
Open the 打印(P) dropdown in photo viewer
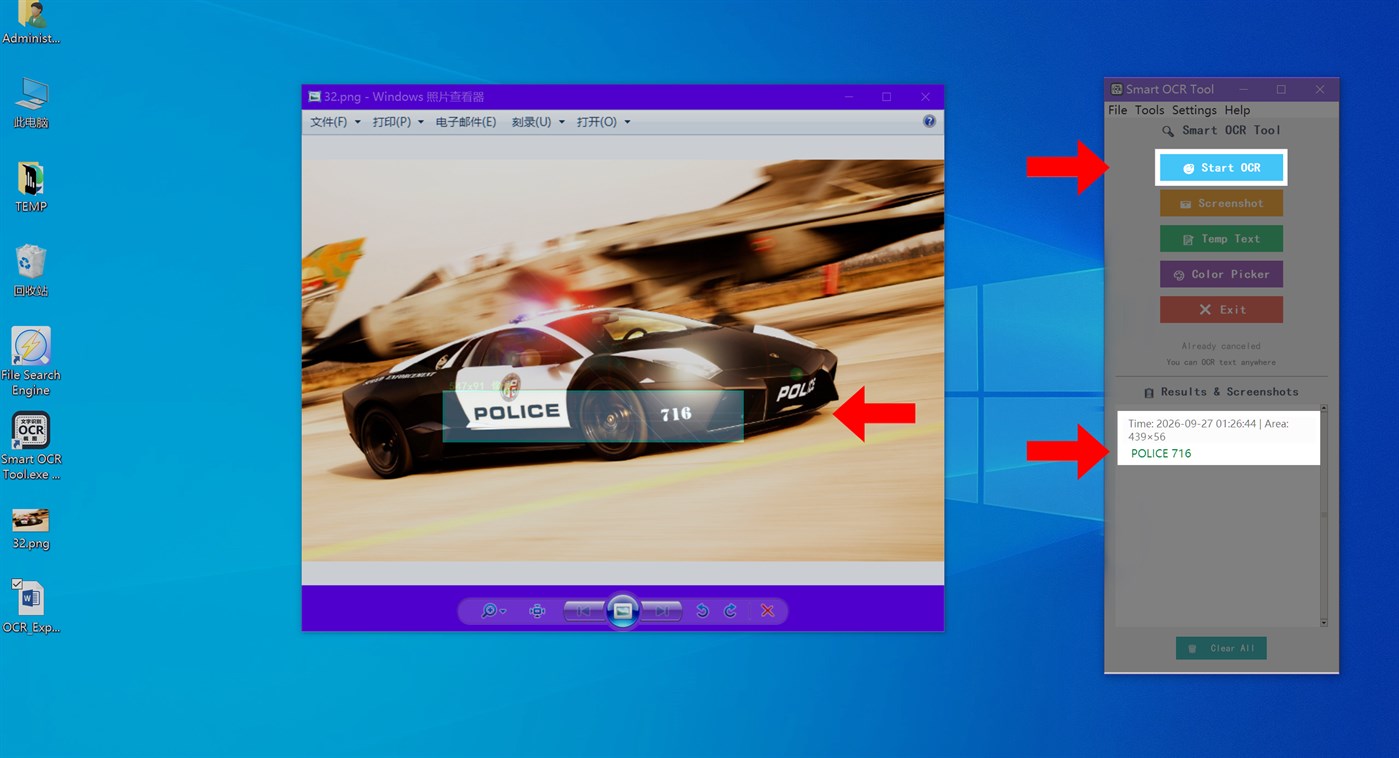tap(398, 122)
